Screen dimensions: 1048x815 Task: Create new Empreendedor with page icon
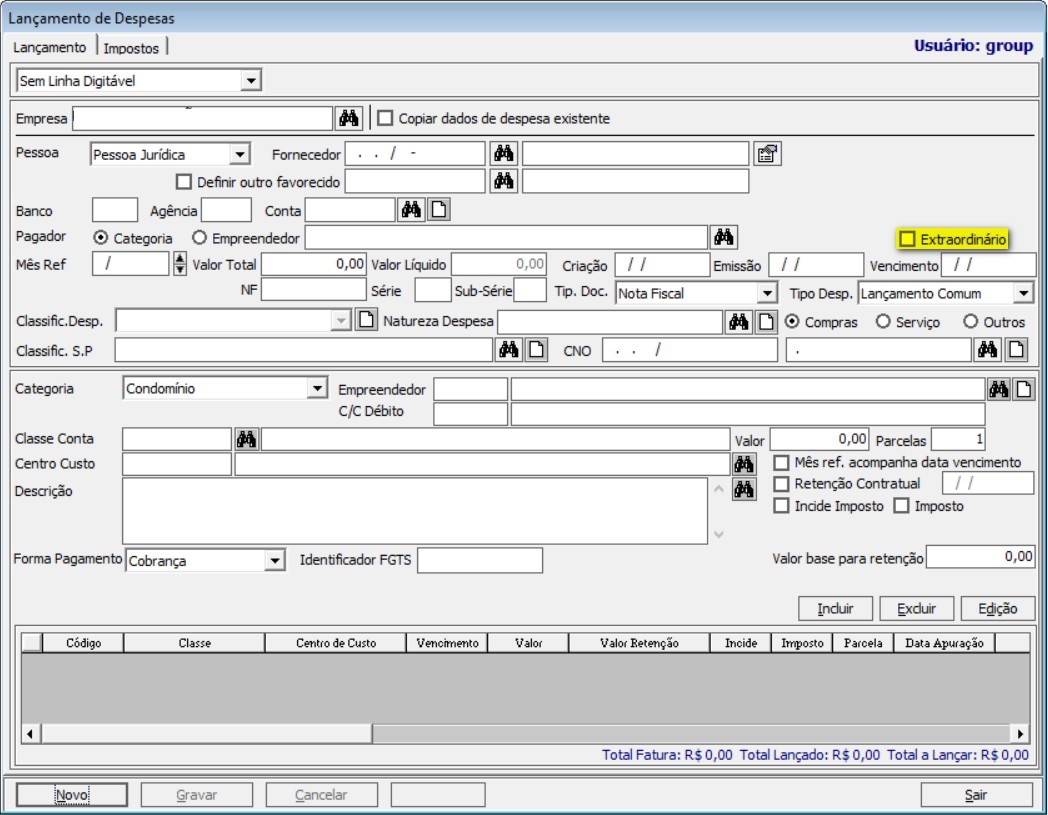[x=1023, y=389]
